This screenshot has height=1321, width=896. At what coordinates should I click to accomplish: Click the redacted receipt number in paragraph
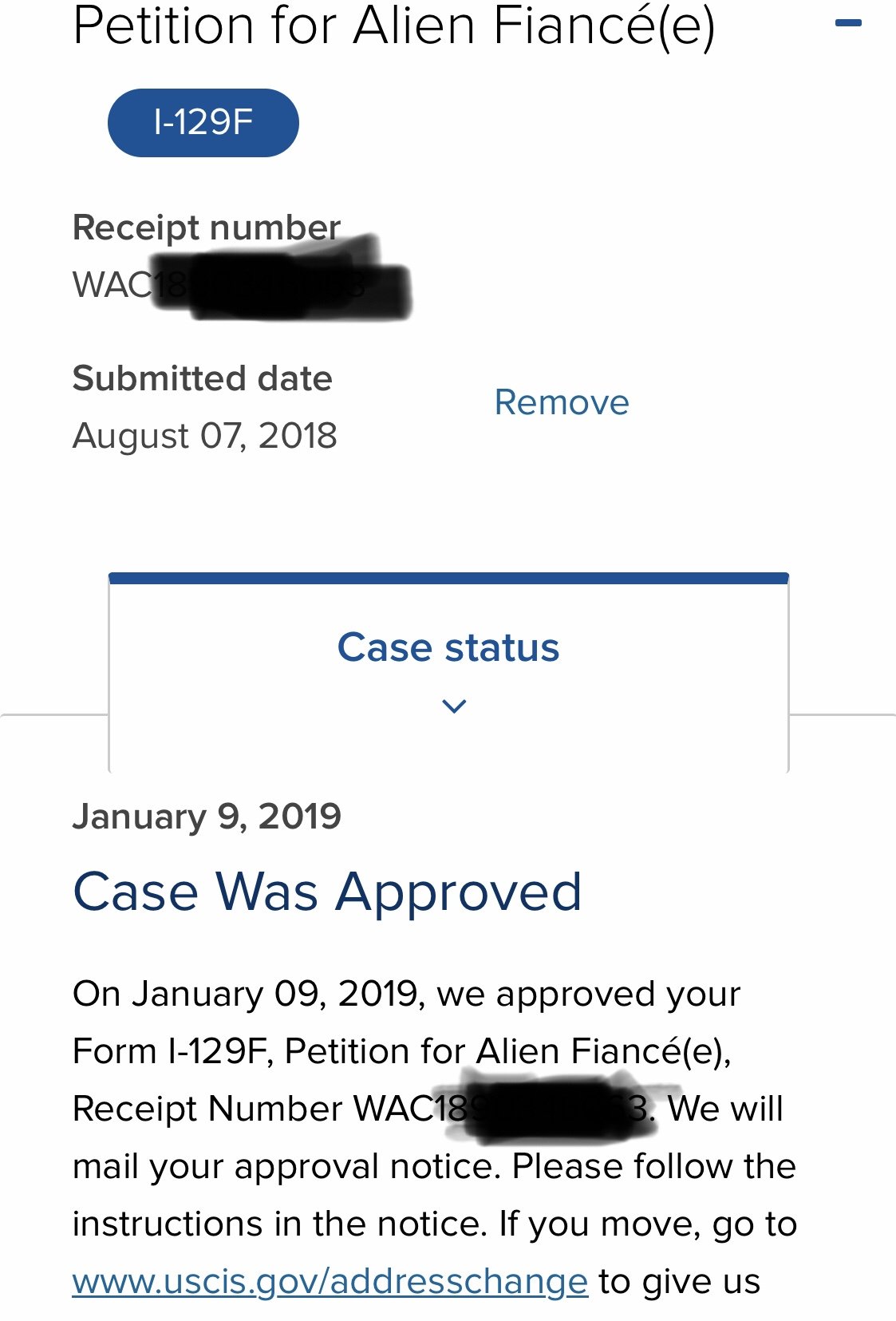pyautogui.click(x=543, y=1109)
